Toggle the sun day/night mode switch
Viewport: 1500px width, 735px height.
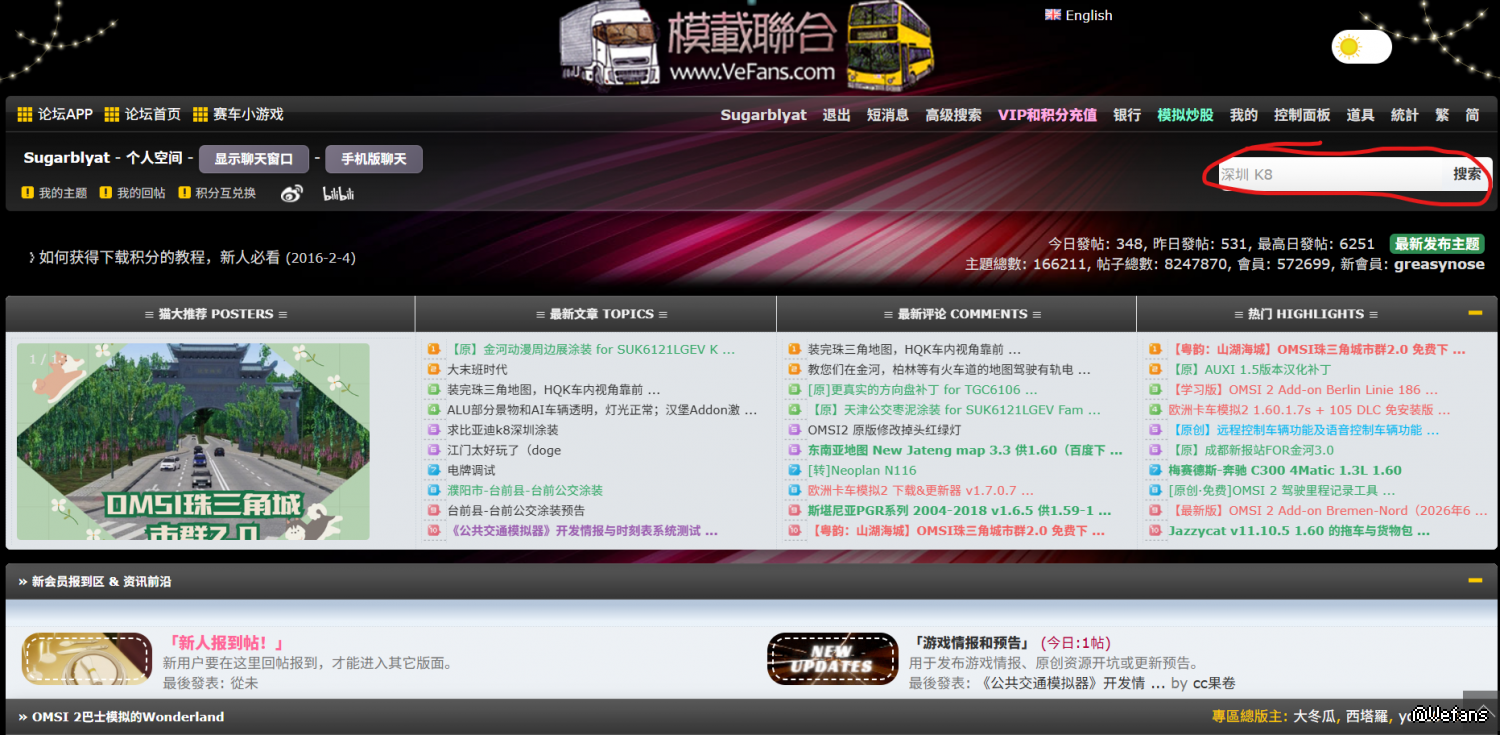click(1361, 47)
